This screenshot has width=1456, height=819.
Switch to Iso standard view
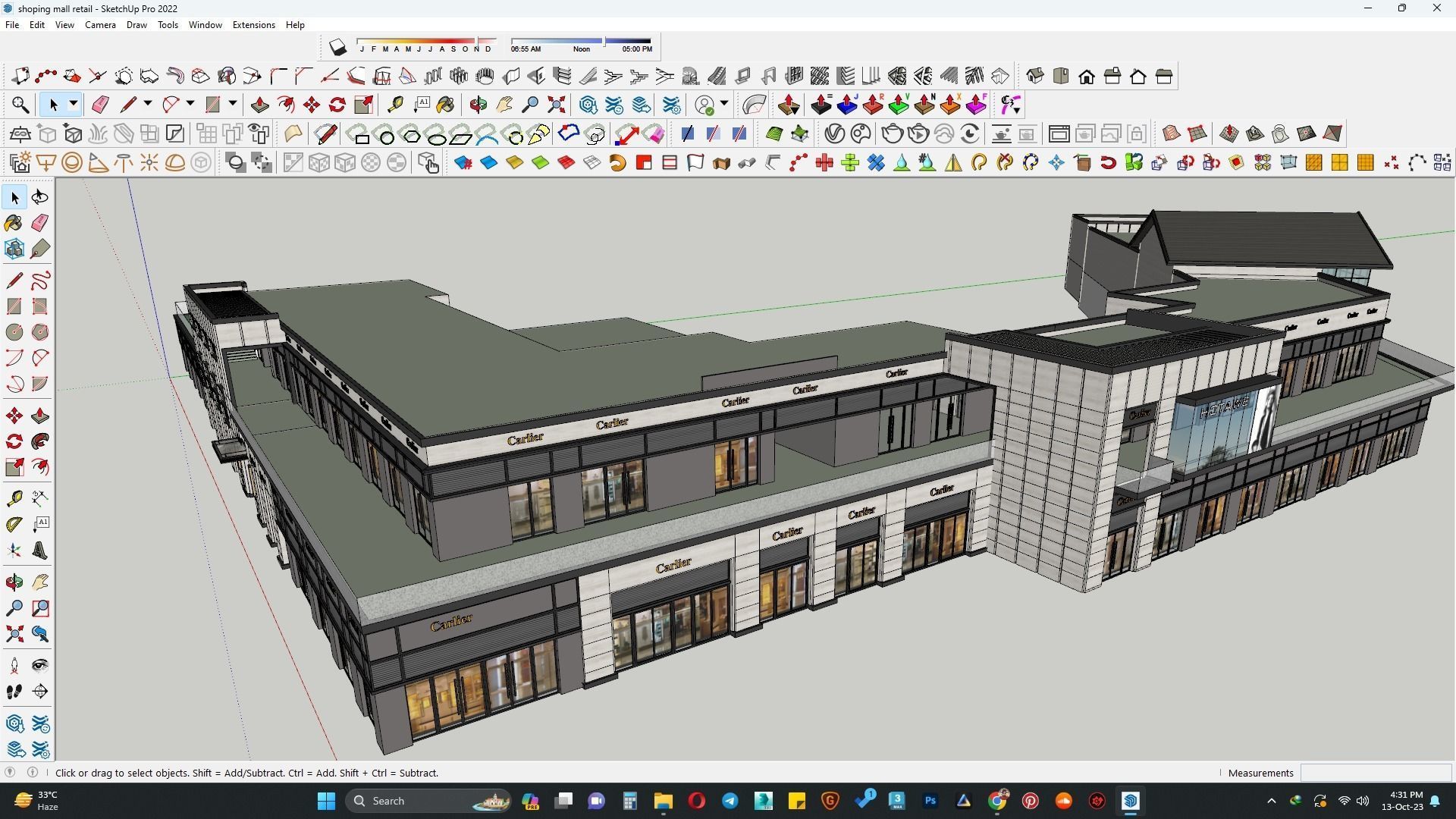(1035, 76)
